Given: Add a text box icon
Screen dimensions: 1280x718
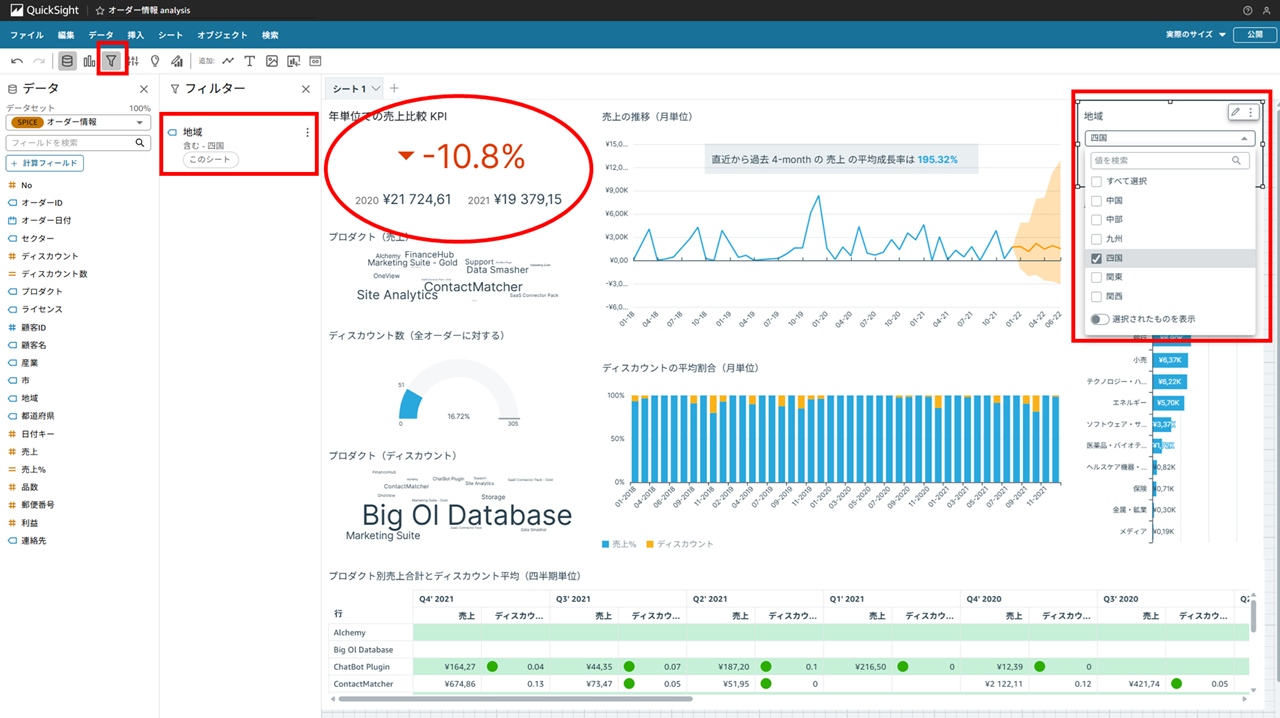Looking at the screenshot, I should [250, 61].
